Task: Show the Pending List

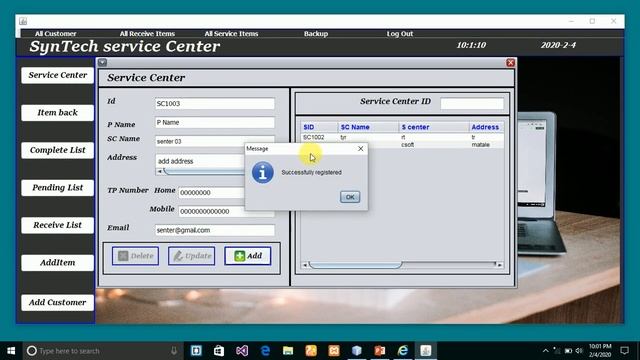Action: click(58, 188)
